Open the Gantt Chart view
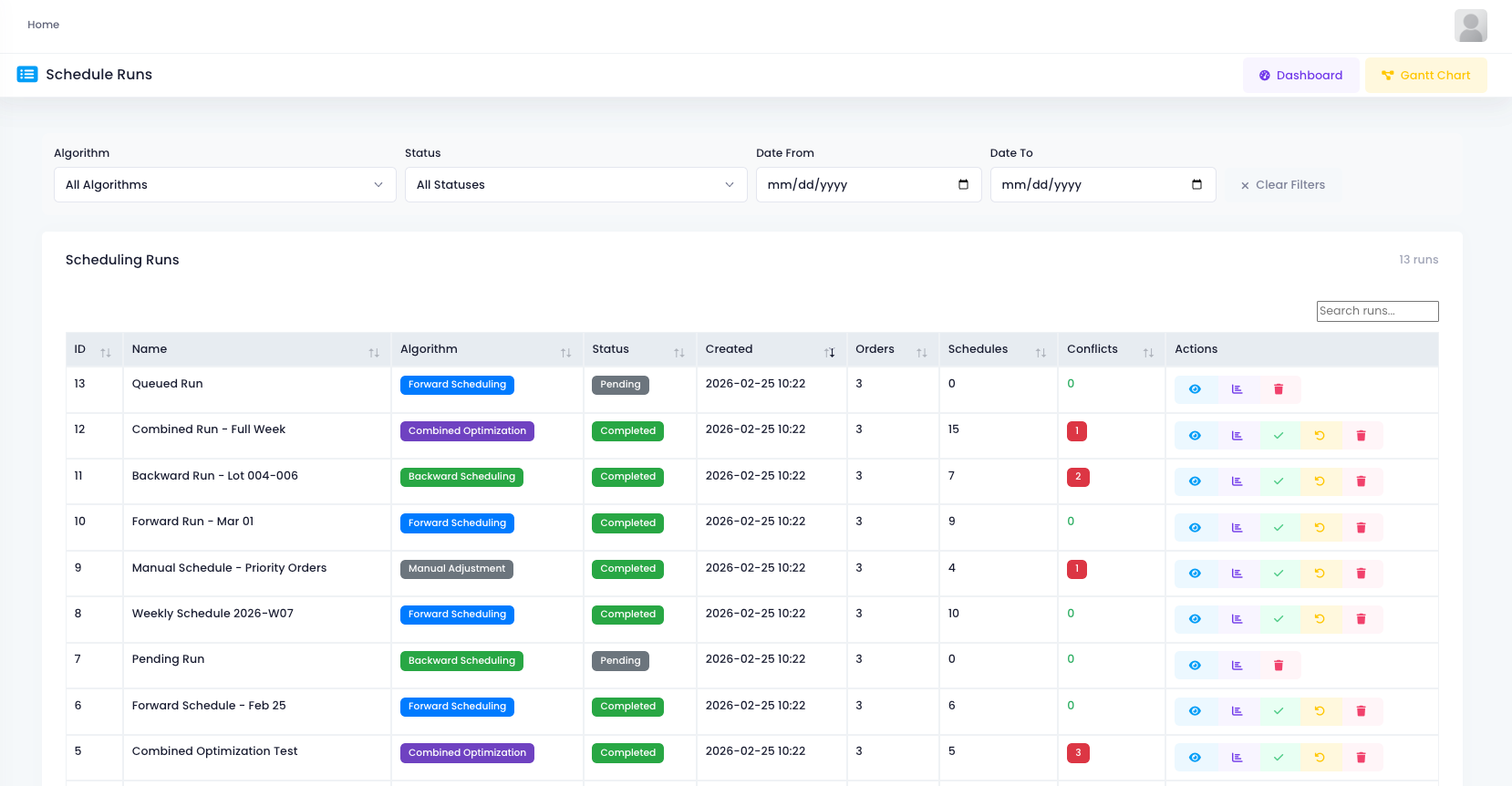Screen dimensions: 1512x786 [1425, 76]
